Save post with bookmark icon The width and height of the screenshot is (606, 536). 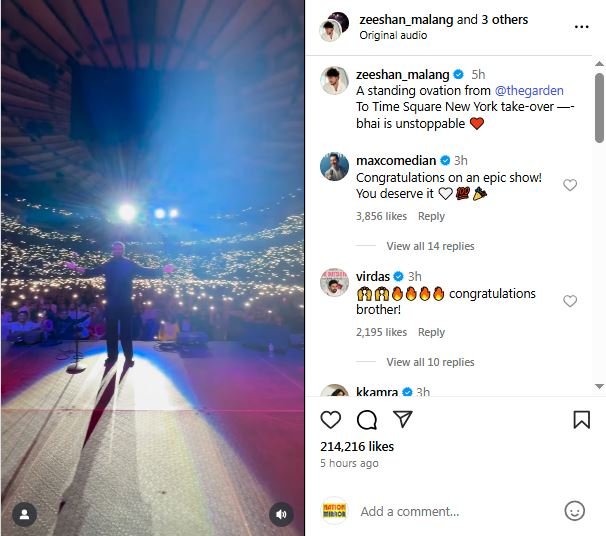tap(581, 420)
